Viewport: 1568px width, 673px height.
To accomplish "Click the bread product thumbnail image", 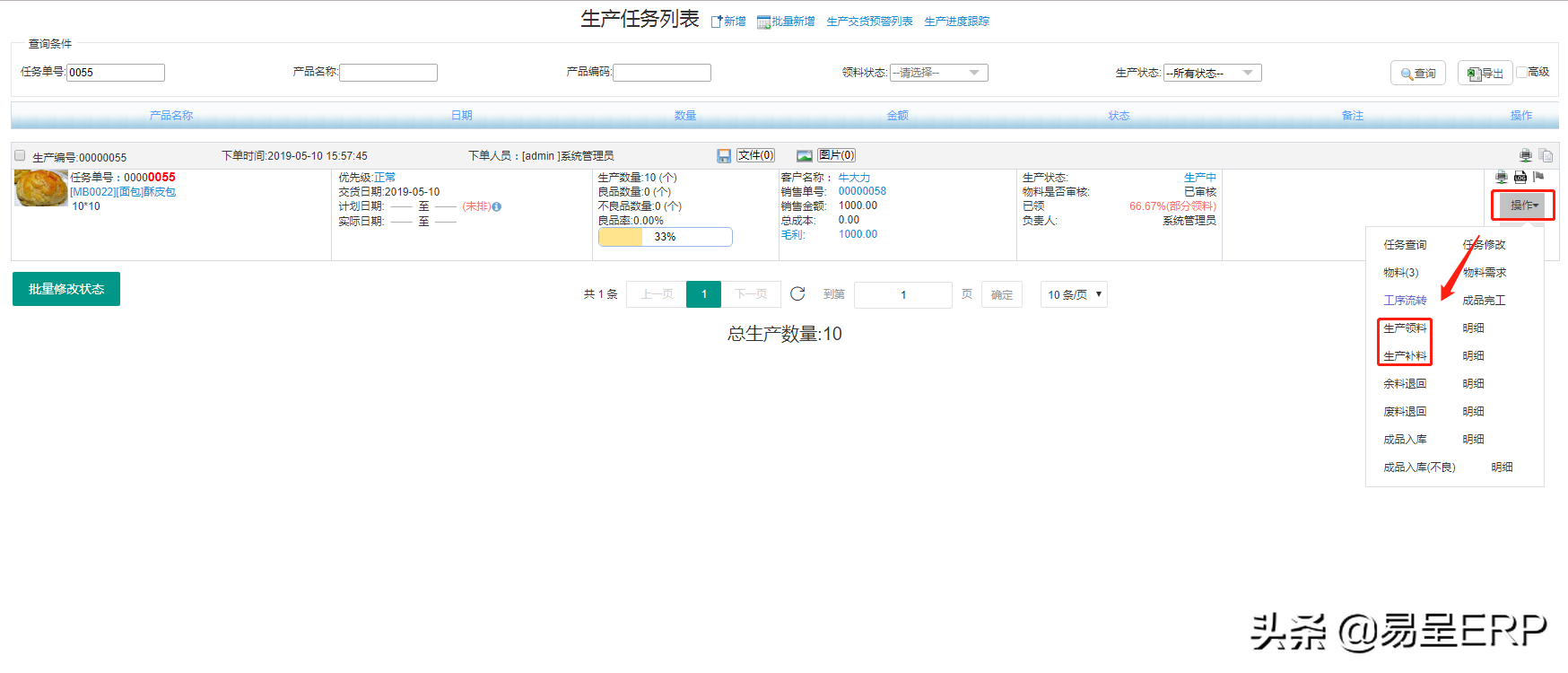I will [x=40, y=188].
